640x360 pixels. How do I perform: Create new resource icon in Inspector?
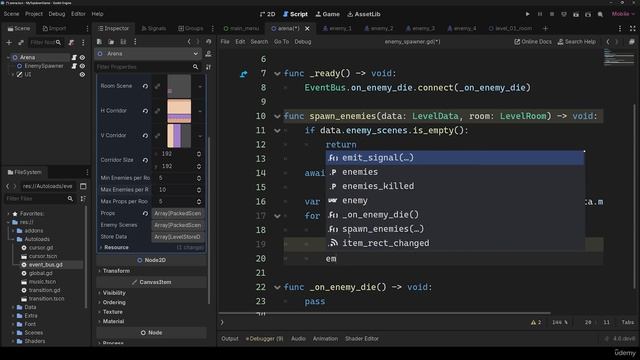tap(99, 42)
